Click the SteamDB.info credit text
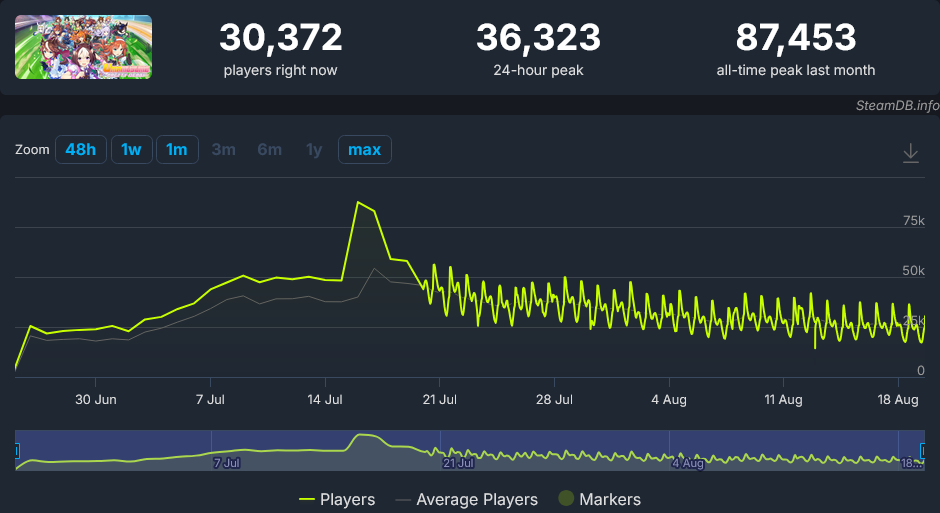 point(897,104)
